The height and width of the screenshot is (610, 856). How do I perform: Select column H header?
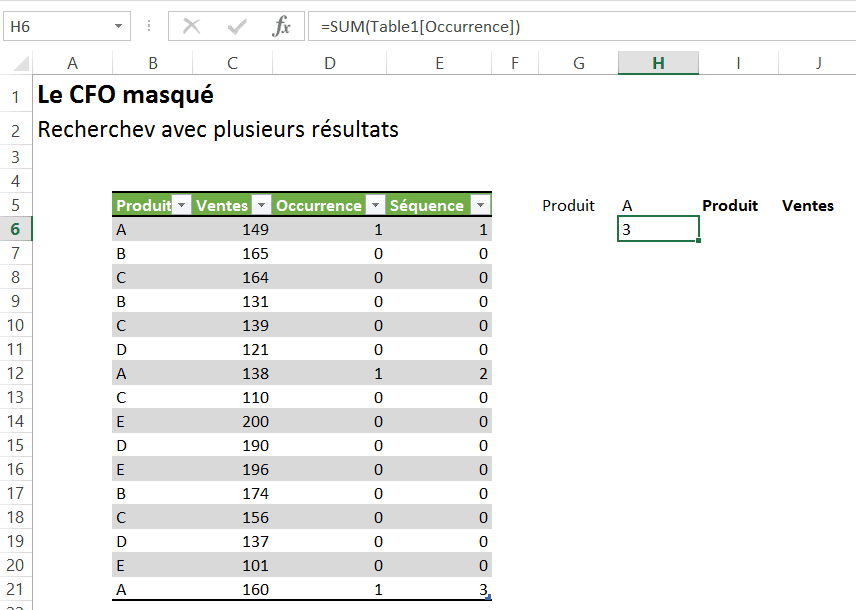click(658, 63)
